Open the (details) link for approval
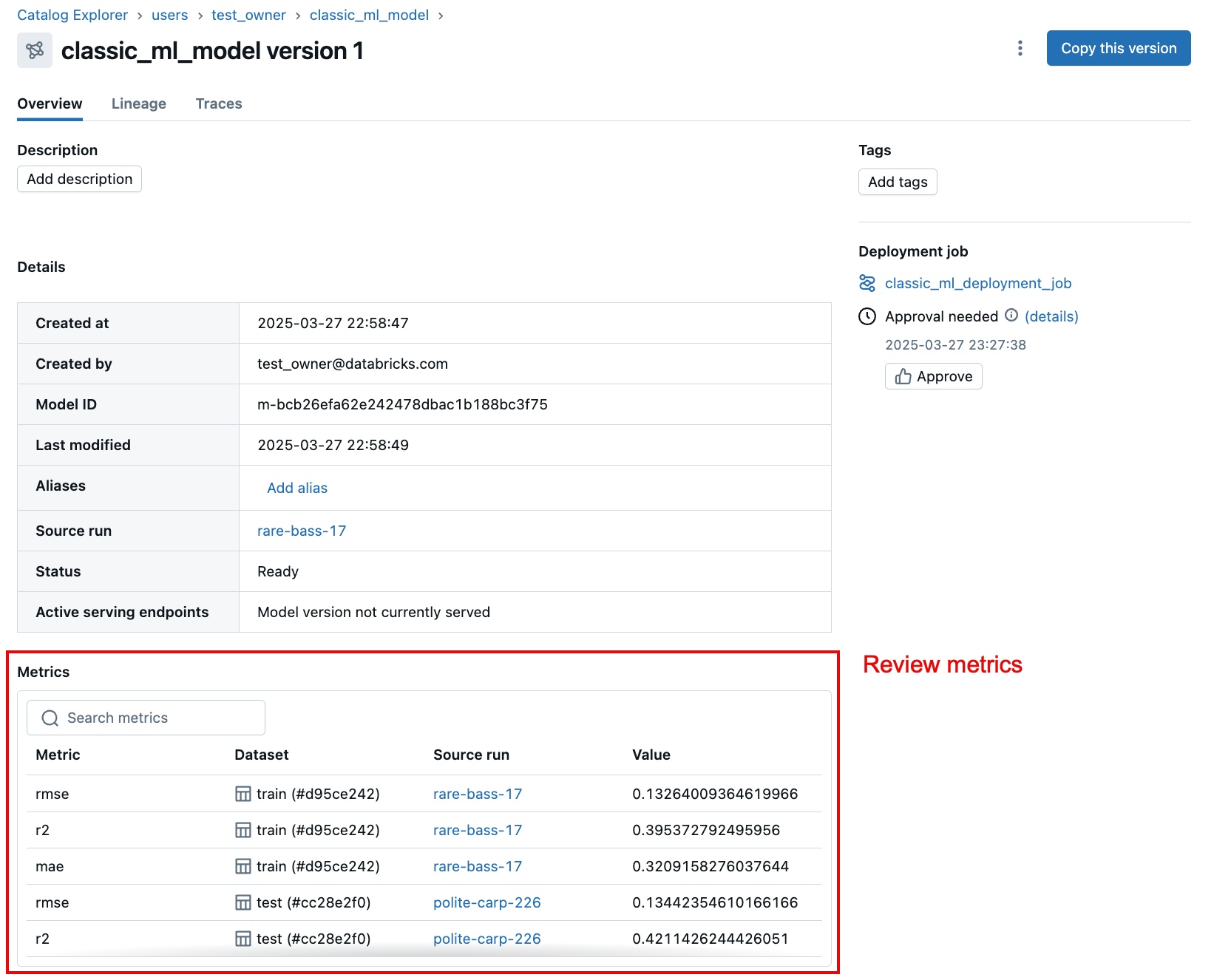This screenshot has height=980, width=1214. pyautogui.click(x=1051, y=316)
